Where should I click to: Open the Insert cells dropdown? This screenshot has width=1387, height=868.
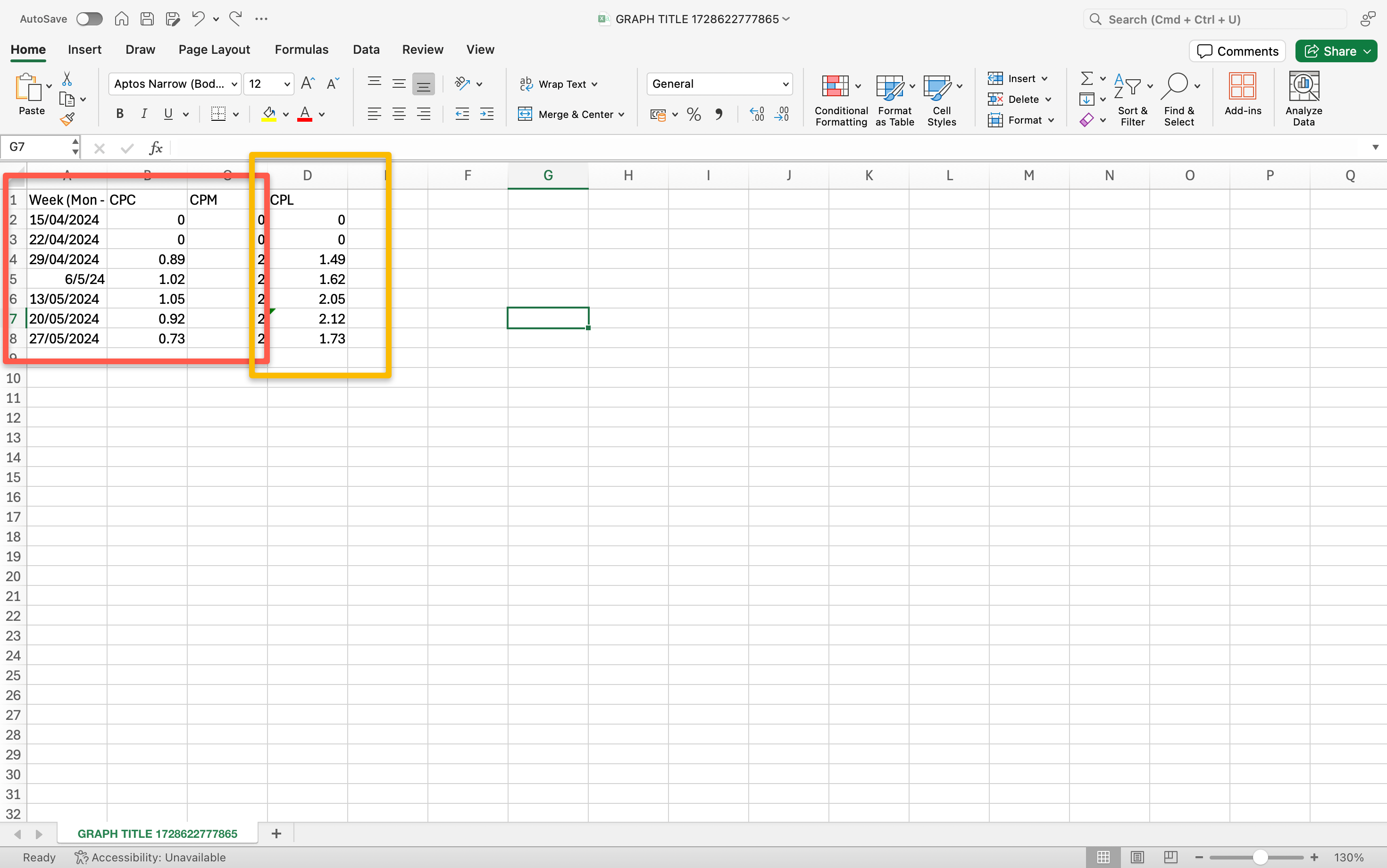[1018, 78]
